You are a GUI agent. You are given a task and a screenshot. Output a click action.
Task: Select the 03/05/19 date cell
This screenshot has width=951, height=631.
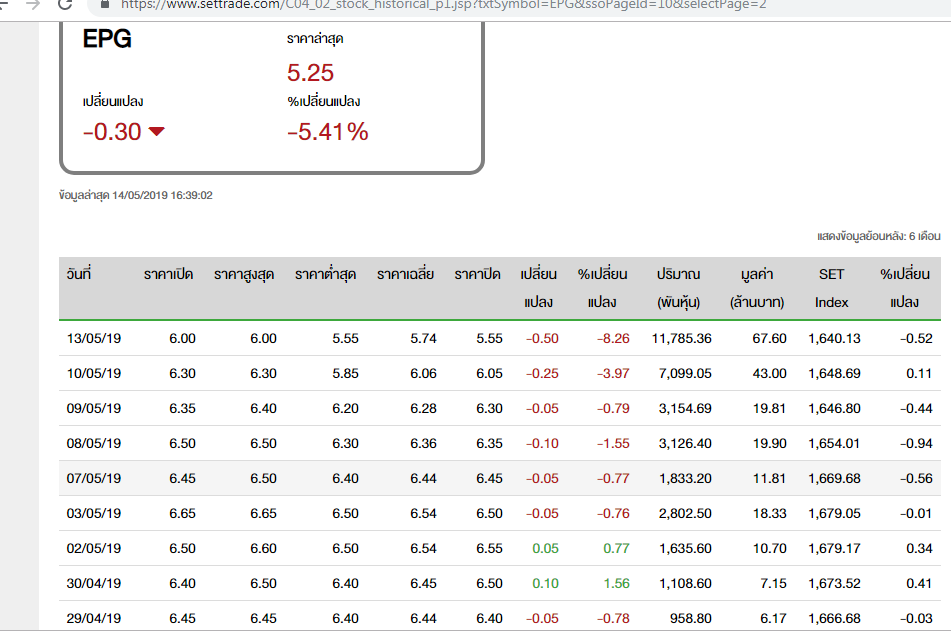click(x=94, y=514)
